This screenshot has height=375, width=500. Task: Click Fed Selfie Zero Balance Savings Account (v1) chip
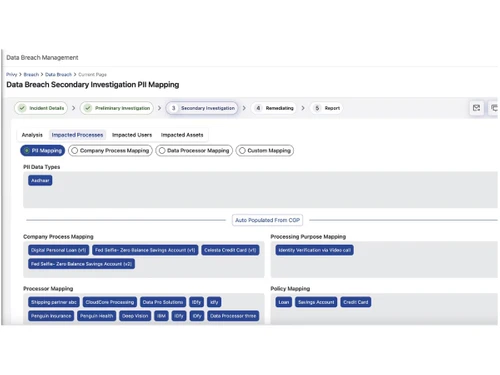(145, 250)
